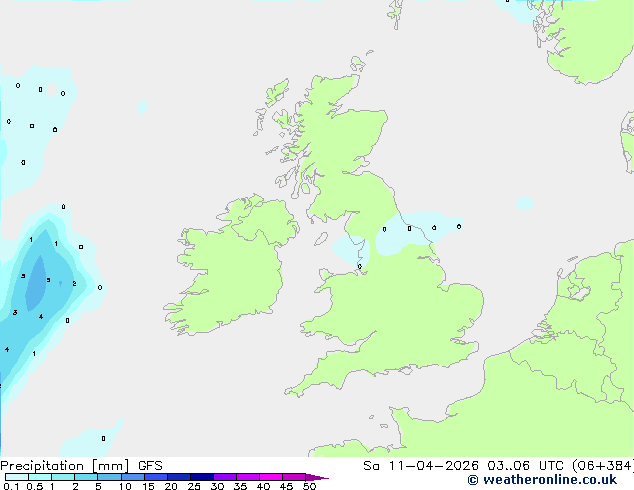Click the 'GFS' model label
Screen dimensions: 634x490
[x=150, y=466]
